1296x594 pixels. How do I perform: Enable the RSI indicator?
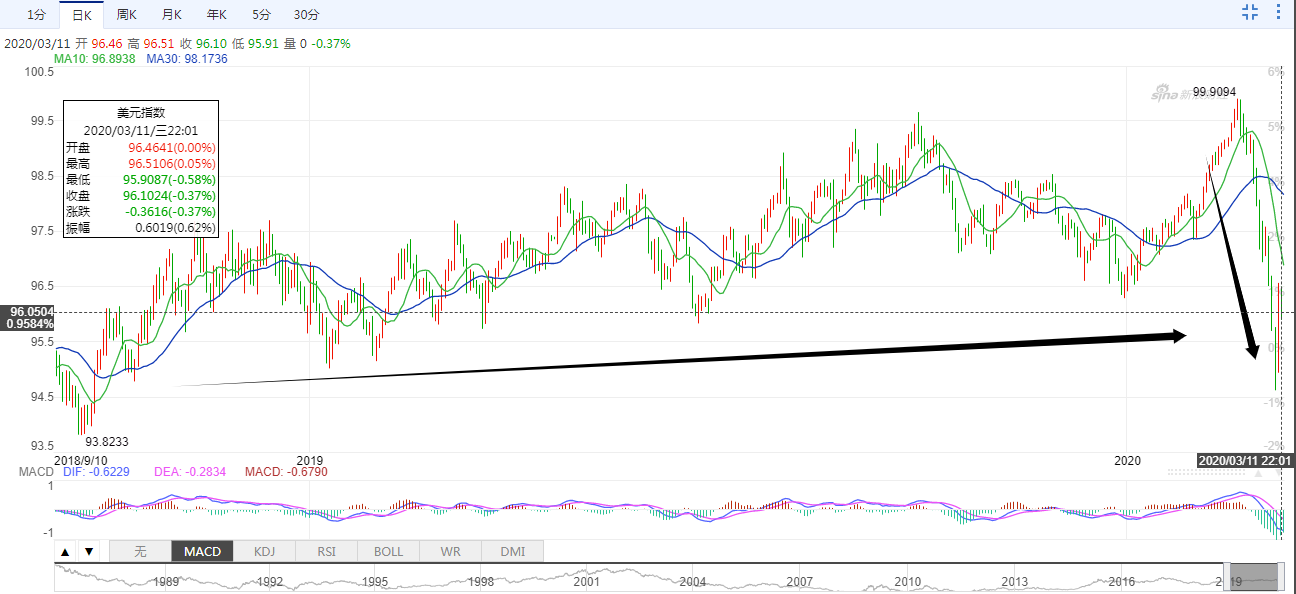tap(326, 551)
